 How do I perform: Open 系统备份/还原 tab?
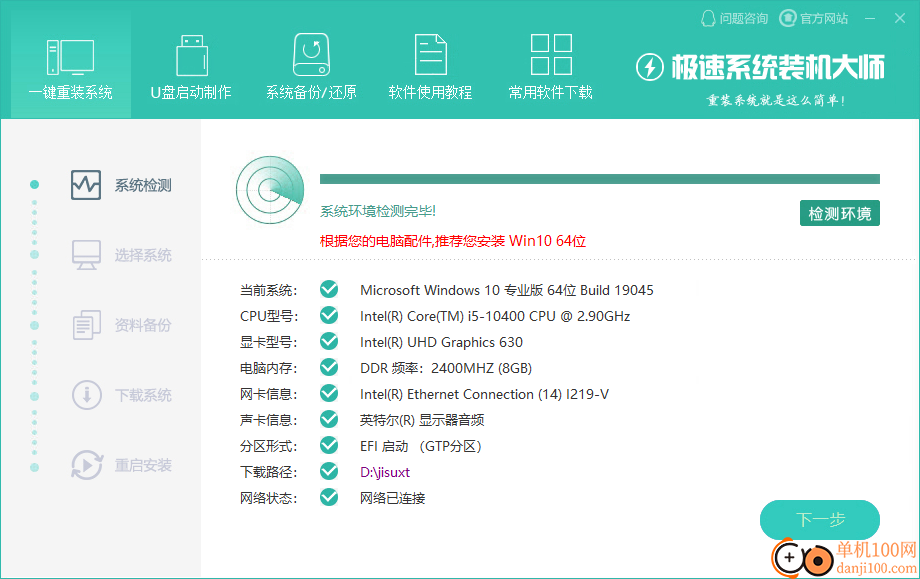pyautogui.click(x=311, y=66)
